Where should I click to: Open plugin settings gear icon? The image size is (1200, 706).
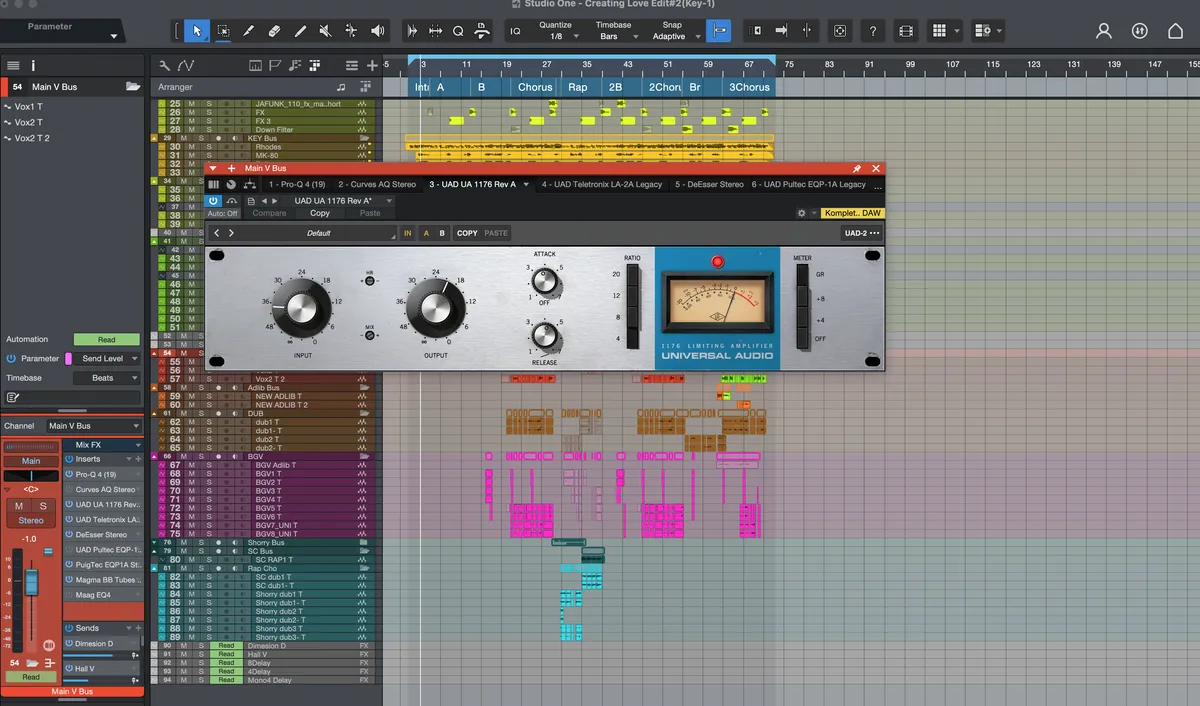coord(802,213)
